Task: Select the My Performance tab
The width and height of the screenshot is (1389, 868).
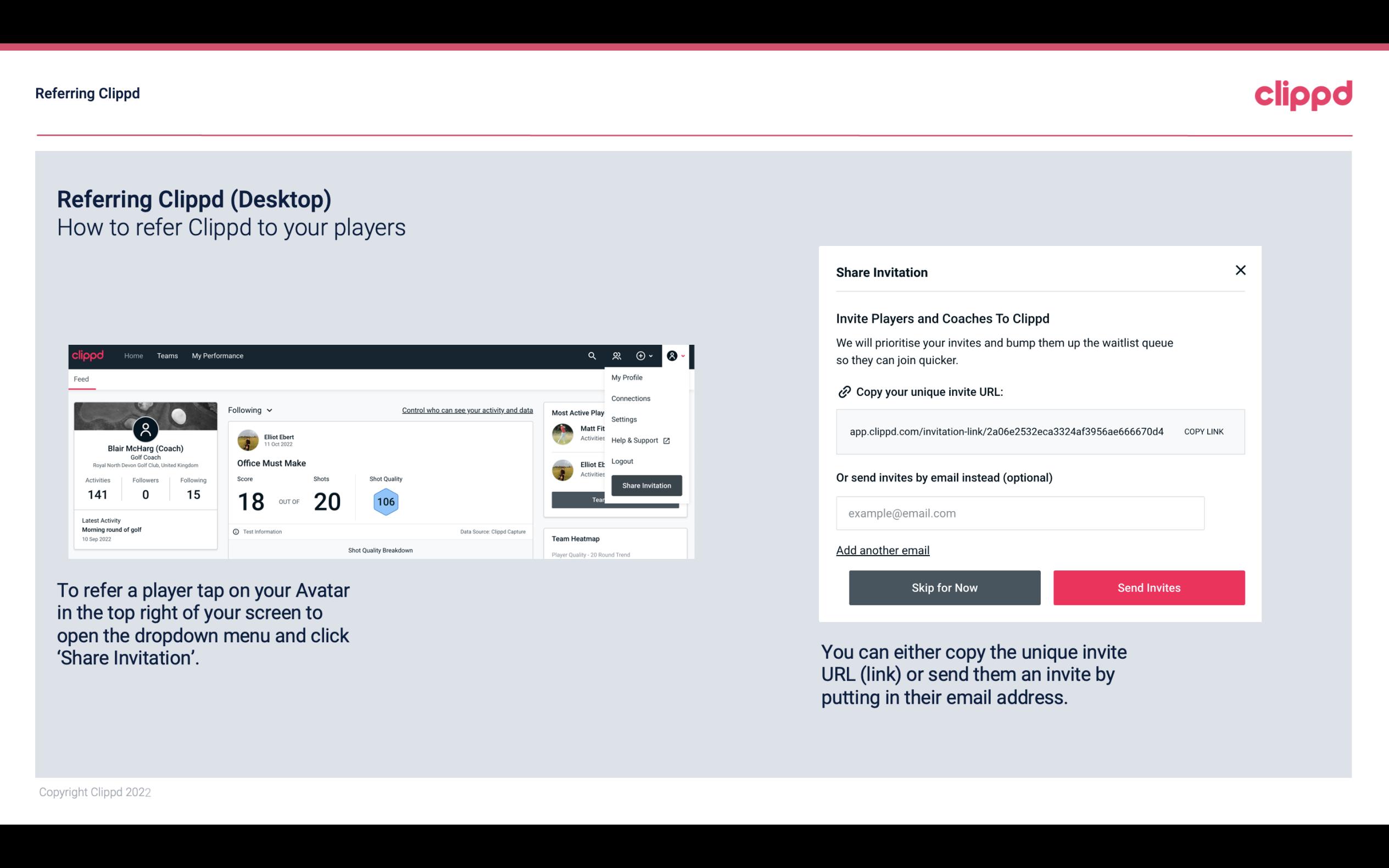Action: pyautogui.click(x=217, y=356)
